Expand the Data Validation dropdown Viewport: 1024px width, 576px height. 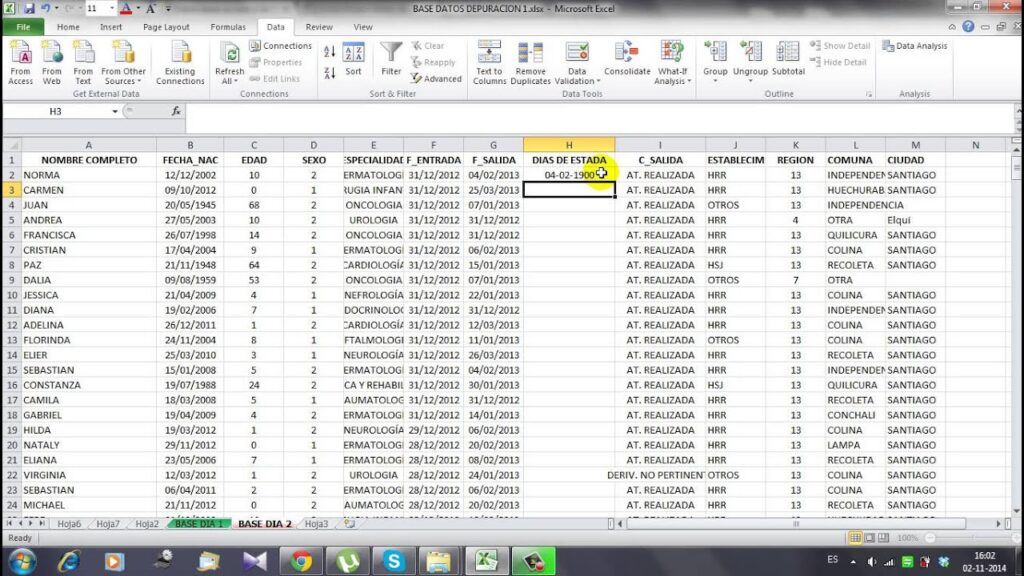pos(575,60)
